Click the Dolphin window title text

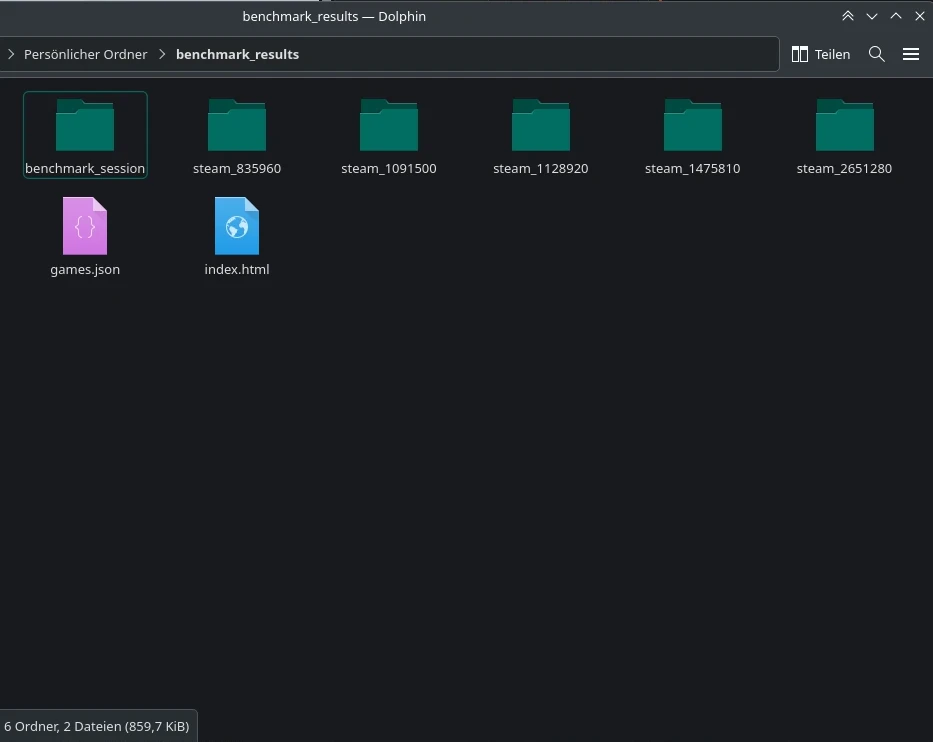click(334, 16)
